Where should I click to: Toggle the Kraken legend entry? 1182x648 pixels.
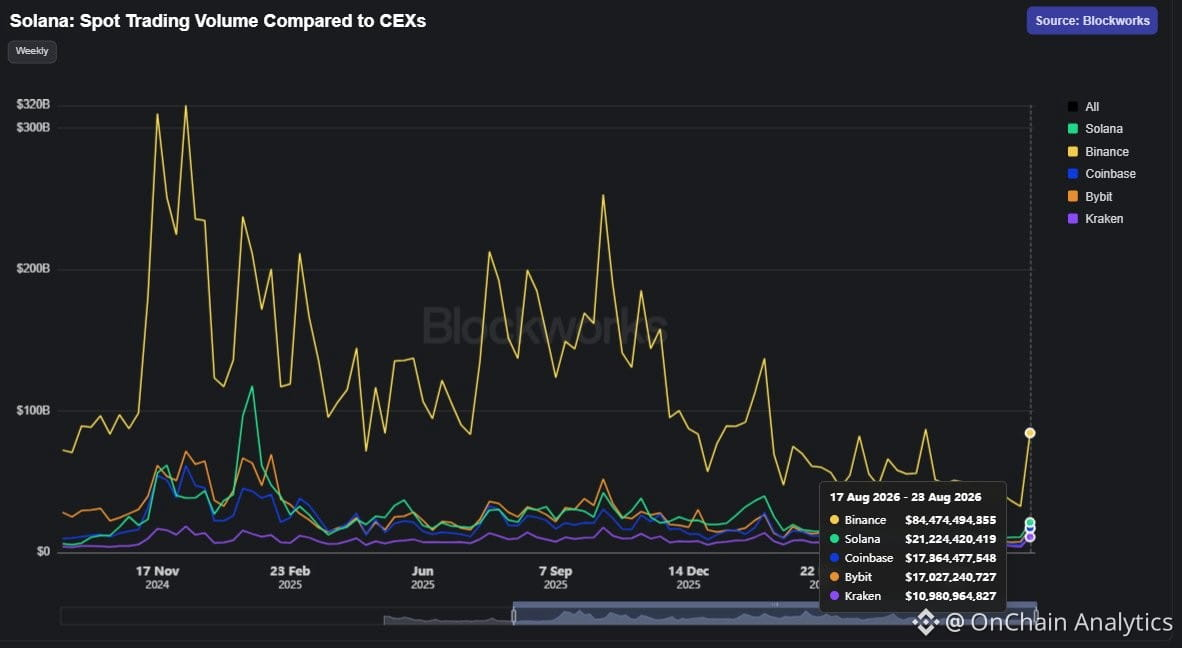[1095, 219]
